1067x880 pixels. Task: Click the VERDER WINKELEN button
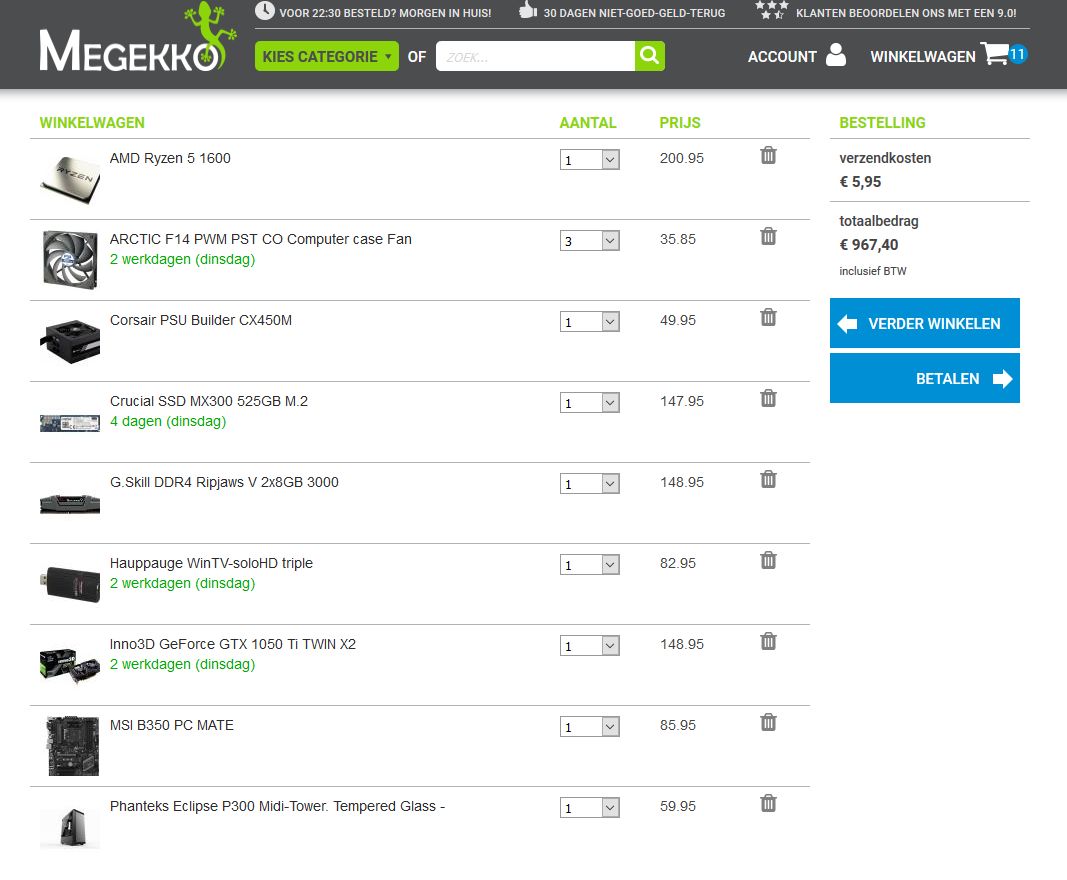(924, 323)
